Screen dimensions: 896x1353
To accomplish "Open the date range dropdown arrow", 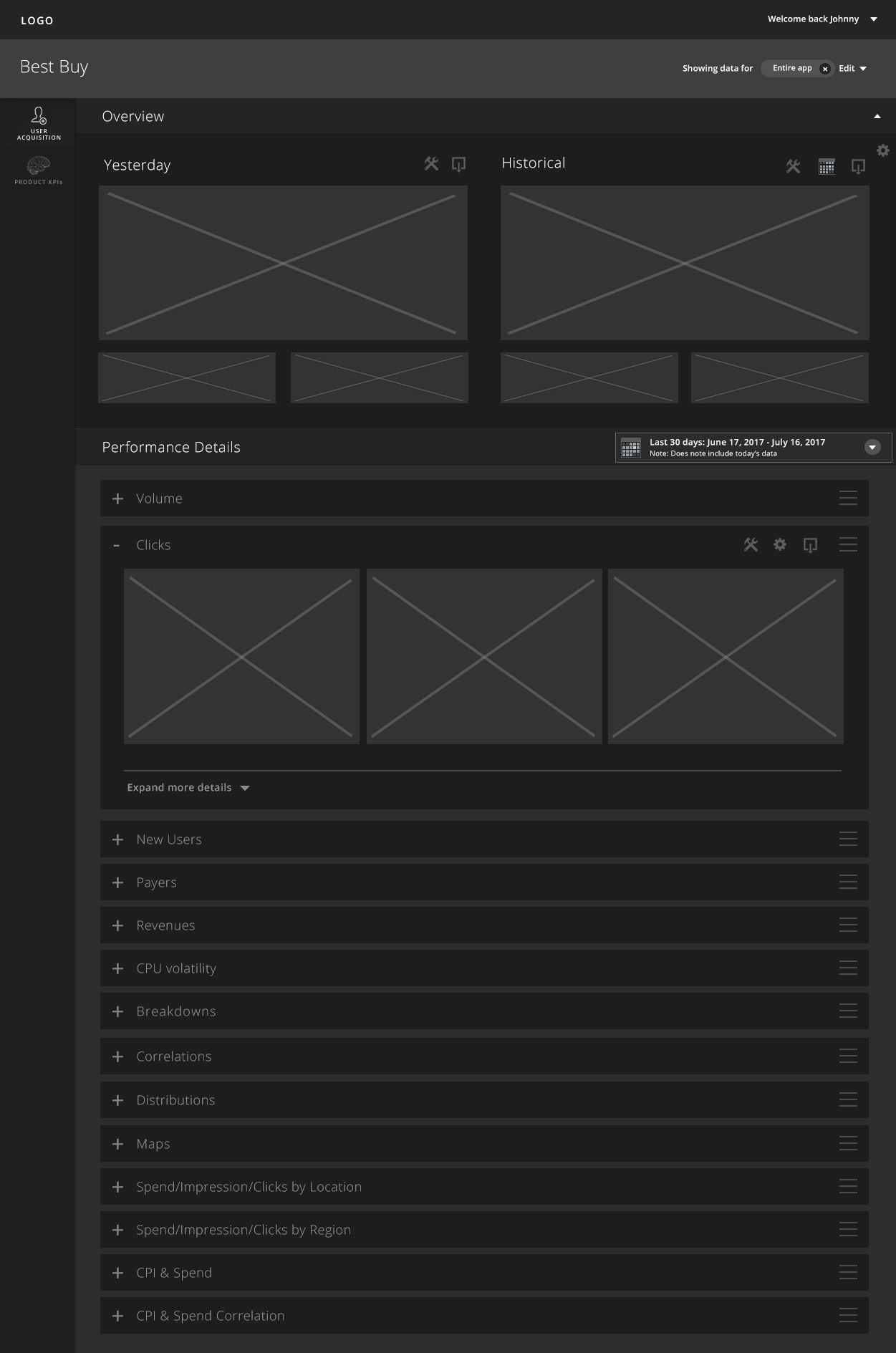I will coord(872,447).
